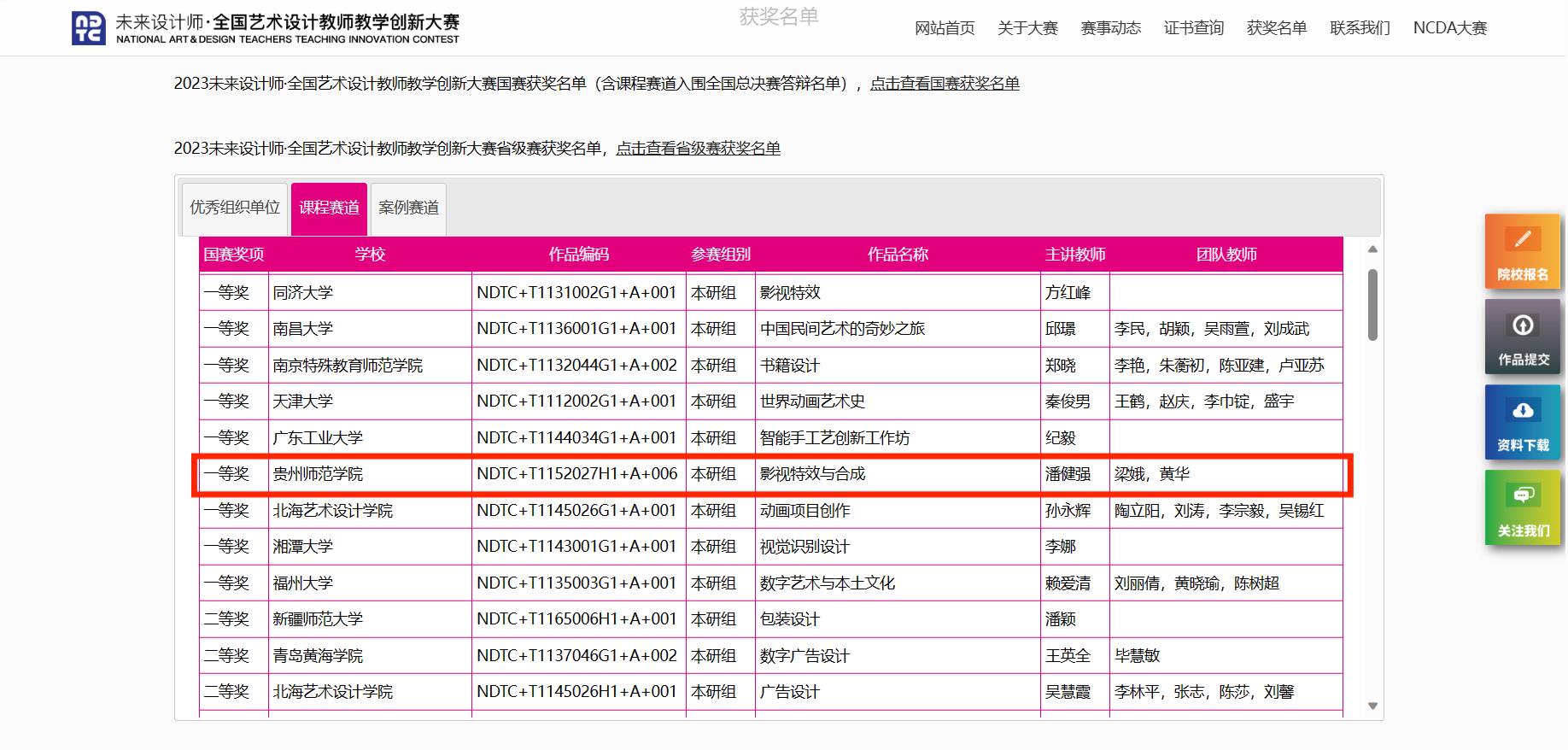Click 获奖名单 in the navigation bar
Screen dimensions: 1568x750
(1276, 28)
